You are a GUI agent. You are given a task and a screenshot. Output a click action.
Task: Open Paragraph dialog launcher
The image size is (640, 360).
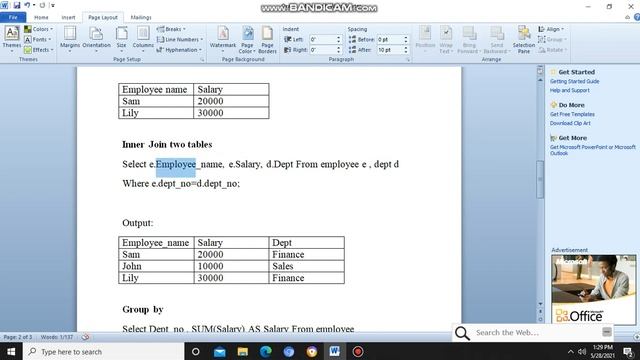point(408,60)
